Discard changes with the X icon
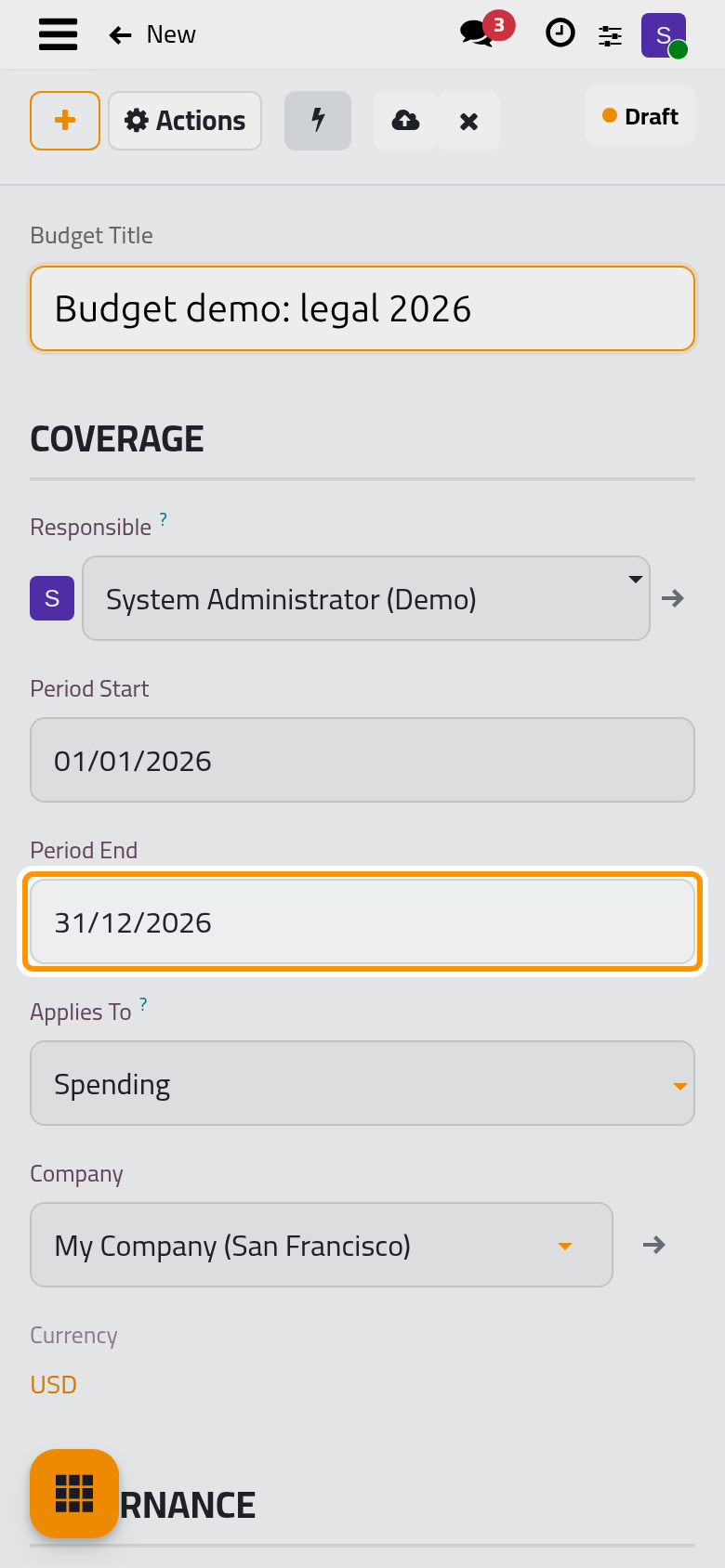 468,121
